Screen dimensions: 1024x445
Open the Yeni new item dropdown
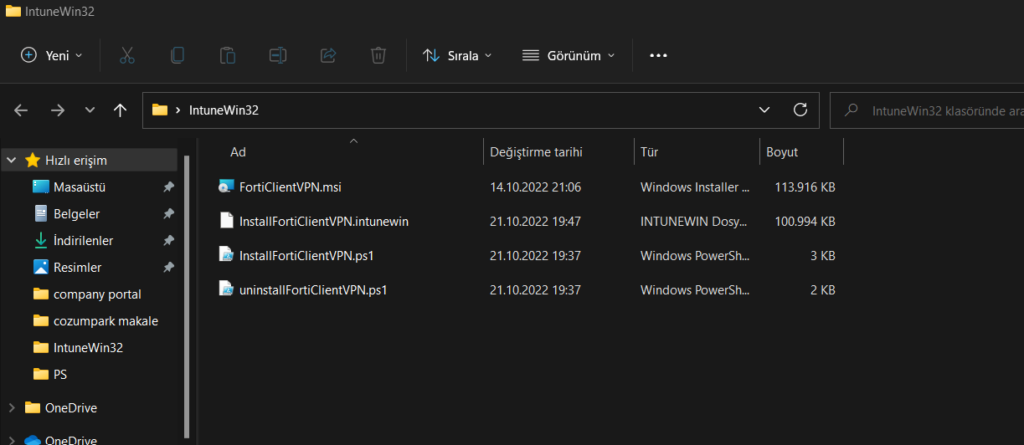52,56
